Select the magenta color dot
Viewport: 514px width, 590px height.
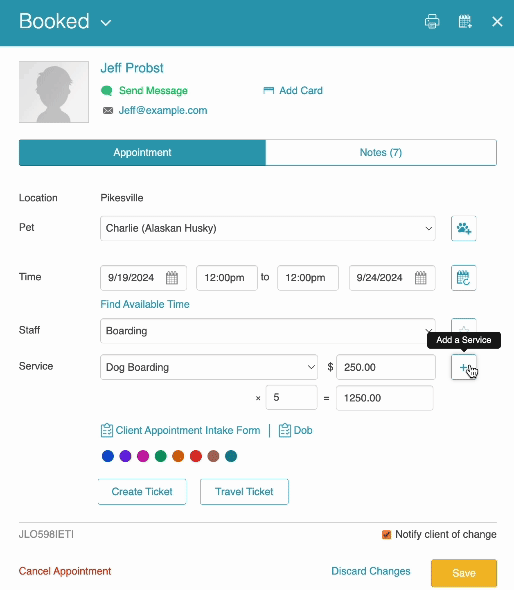pos(143,456)
